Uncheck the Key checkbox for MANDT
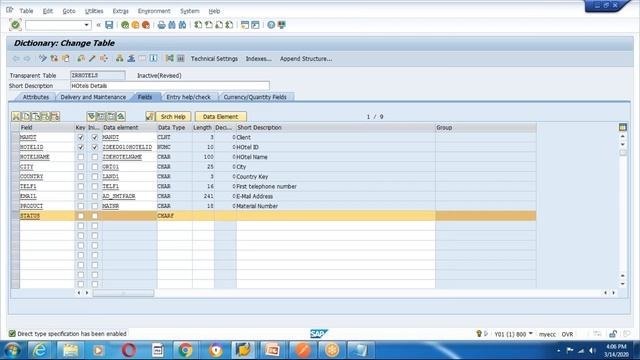Screen dimensions: 640x360 click(x=80, y=138)
